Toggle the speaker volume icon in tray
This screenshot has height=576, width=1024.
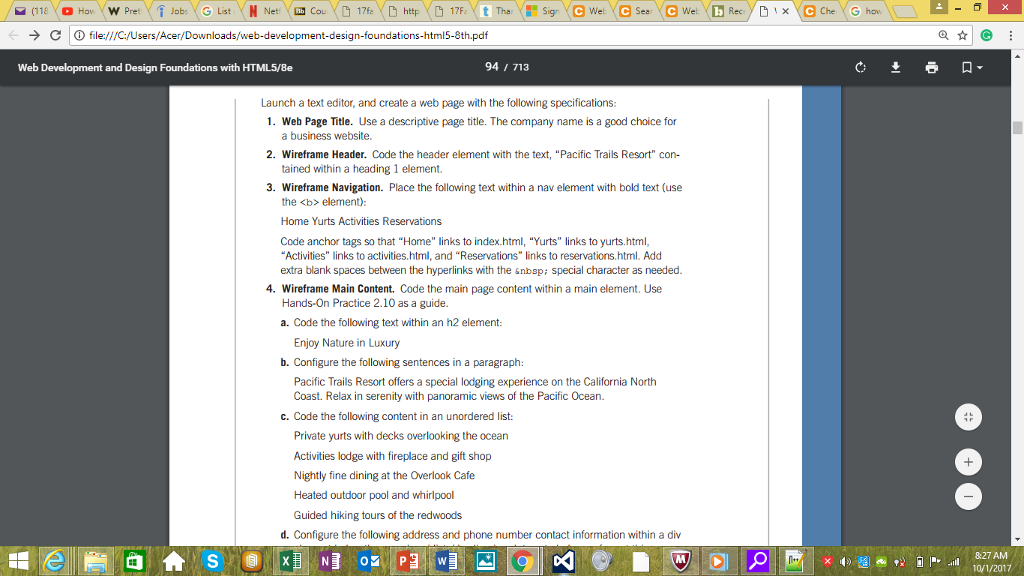point(845,561)
